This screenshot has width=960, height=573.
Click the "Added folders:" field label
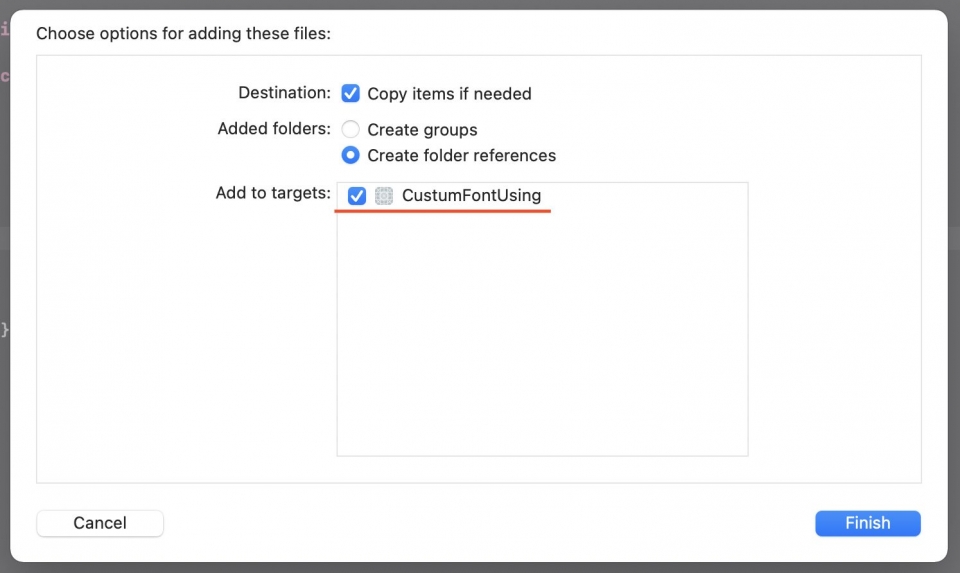pyautogui.click(x=274, y=129)
